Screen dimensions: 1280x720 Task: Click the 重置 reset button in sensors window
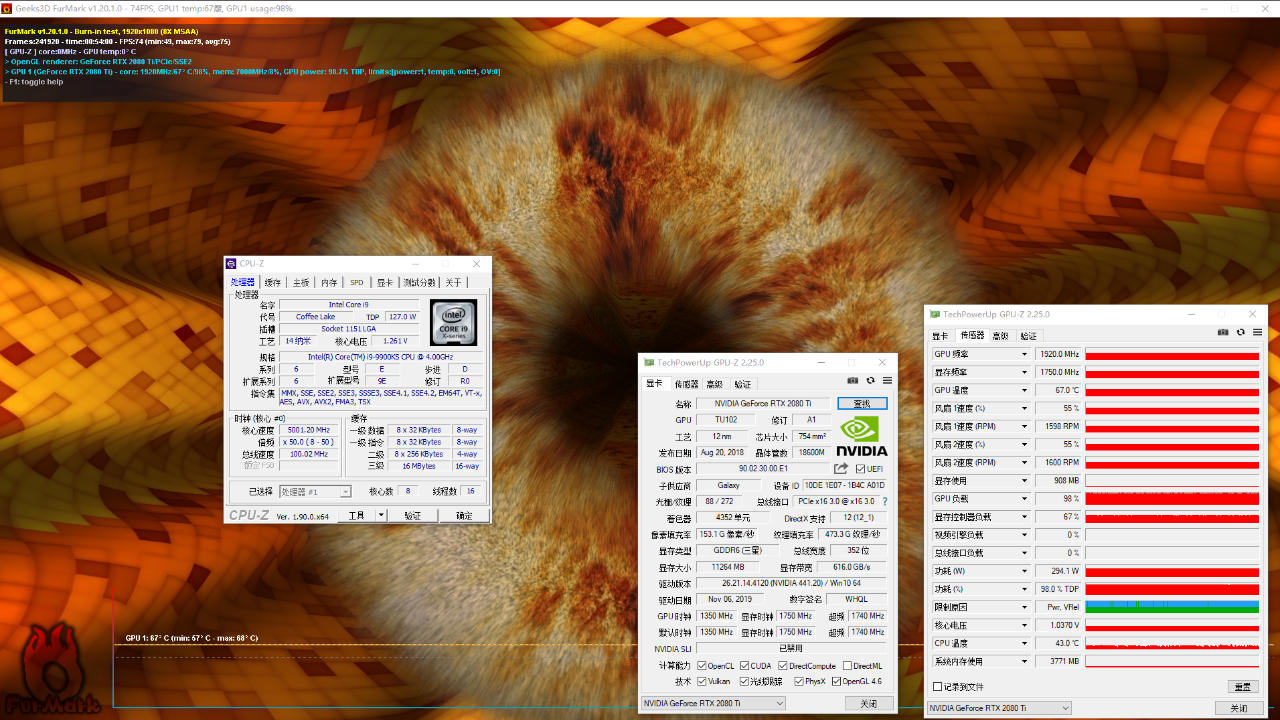[x=1243, y=687]
